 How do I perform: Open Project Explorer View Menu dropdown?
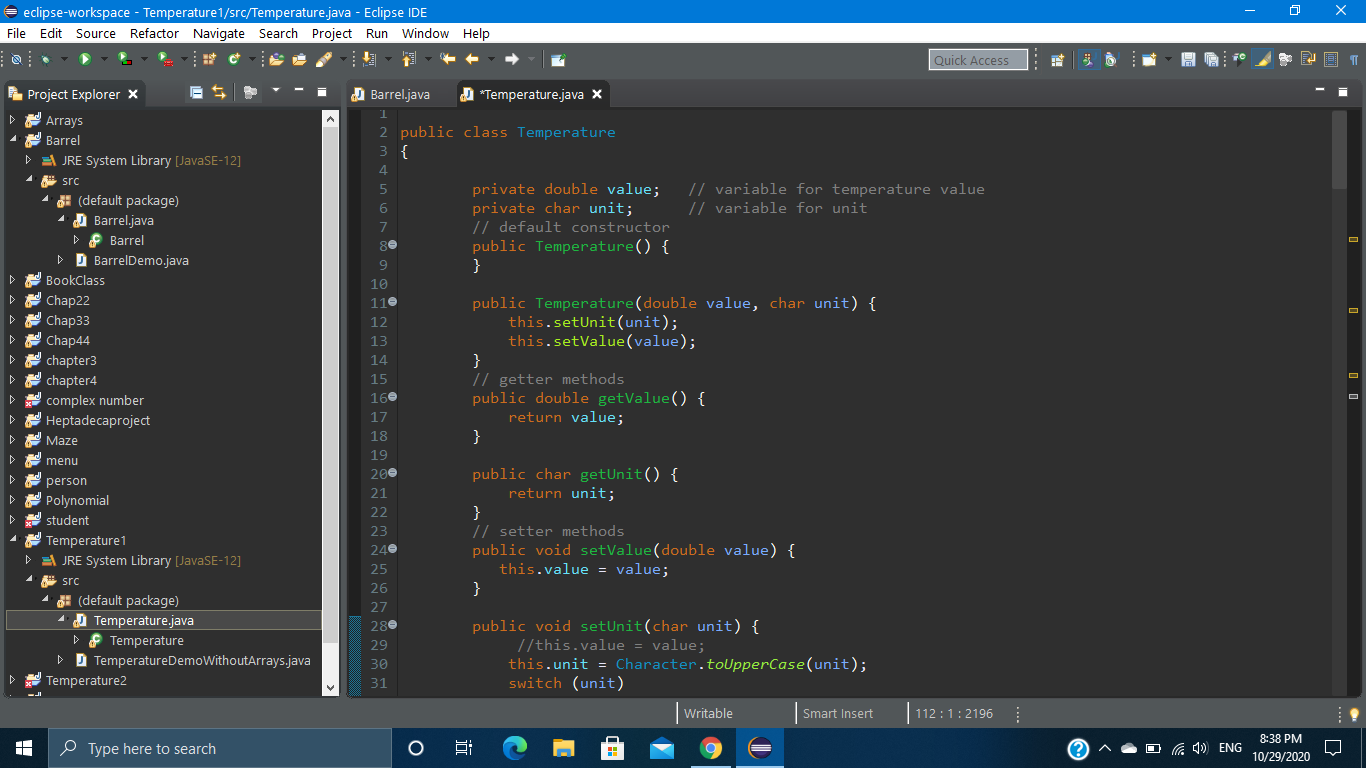click(275, 92)
